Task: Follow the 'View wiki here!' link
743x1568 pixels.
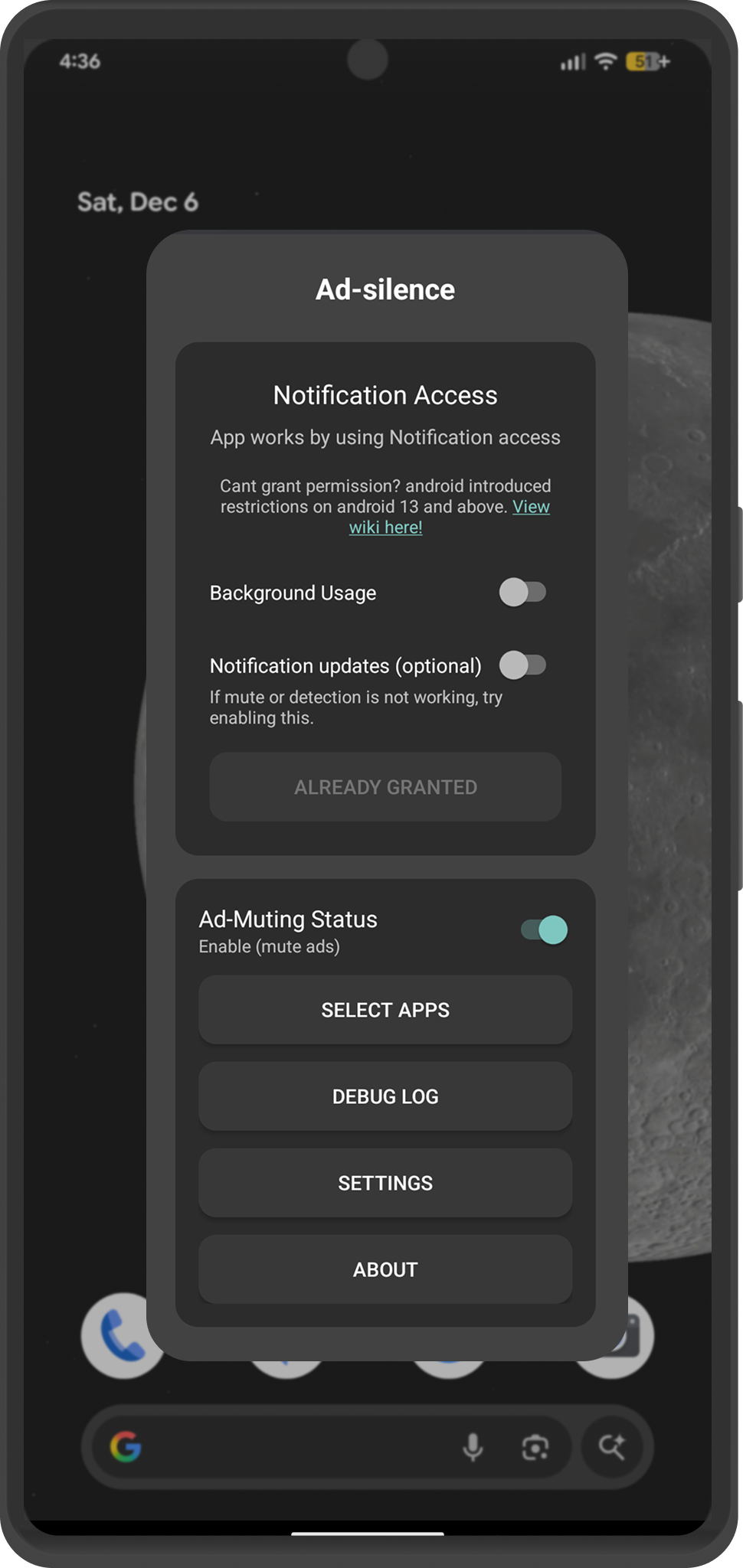Action: [386, 528]
